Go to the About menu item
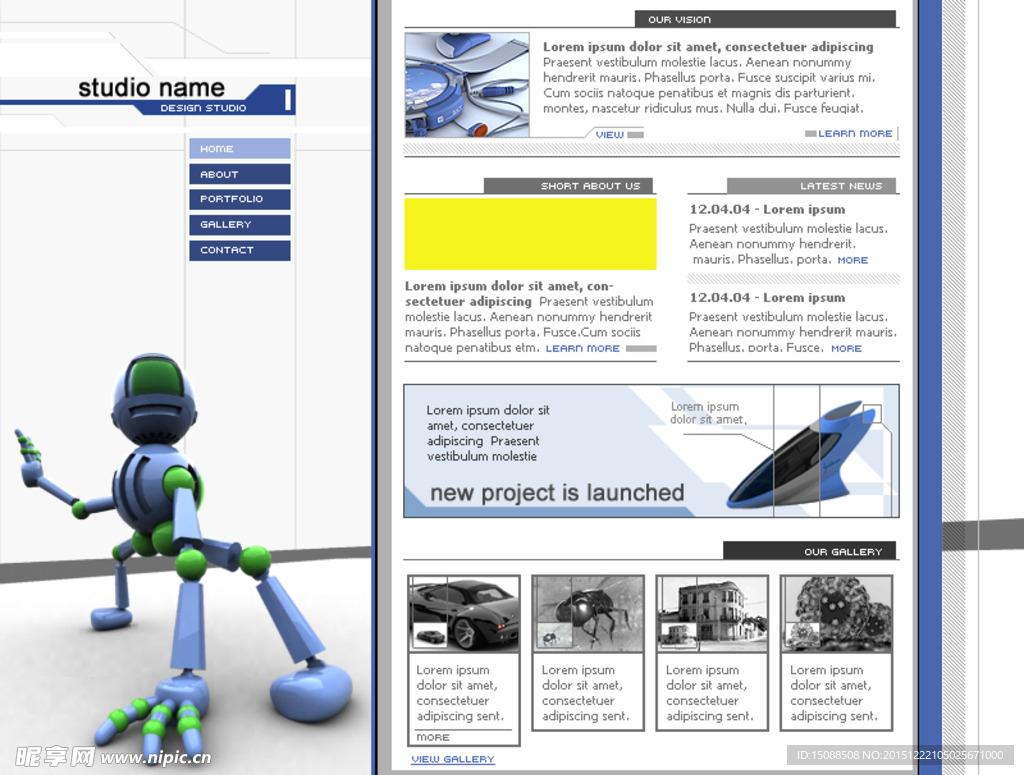The height and width of the screenshot is (775, 1024). [239, 174]
